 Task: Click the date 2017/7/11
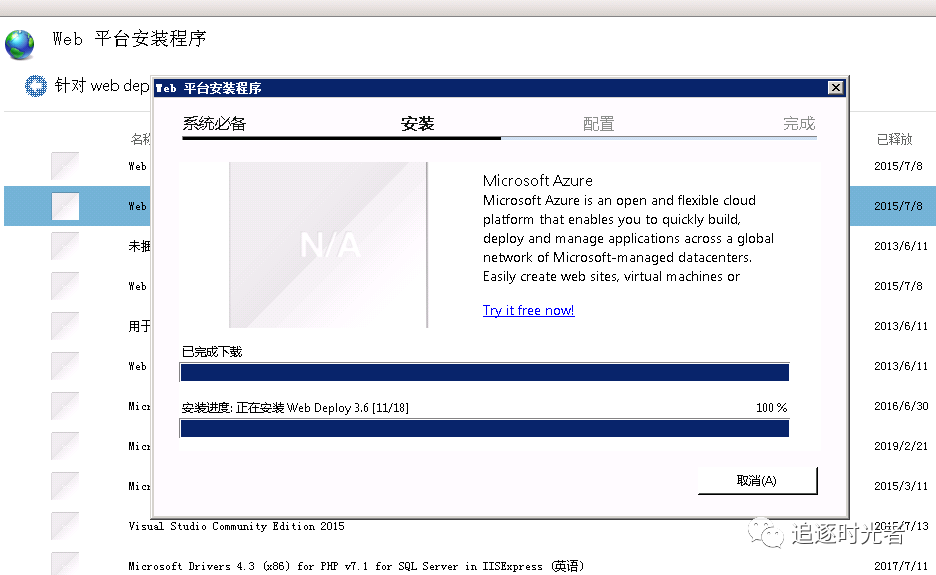[901, 566]
